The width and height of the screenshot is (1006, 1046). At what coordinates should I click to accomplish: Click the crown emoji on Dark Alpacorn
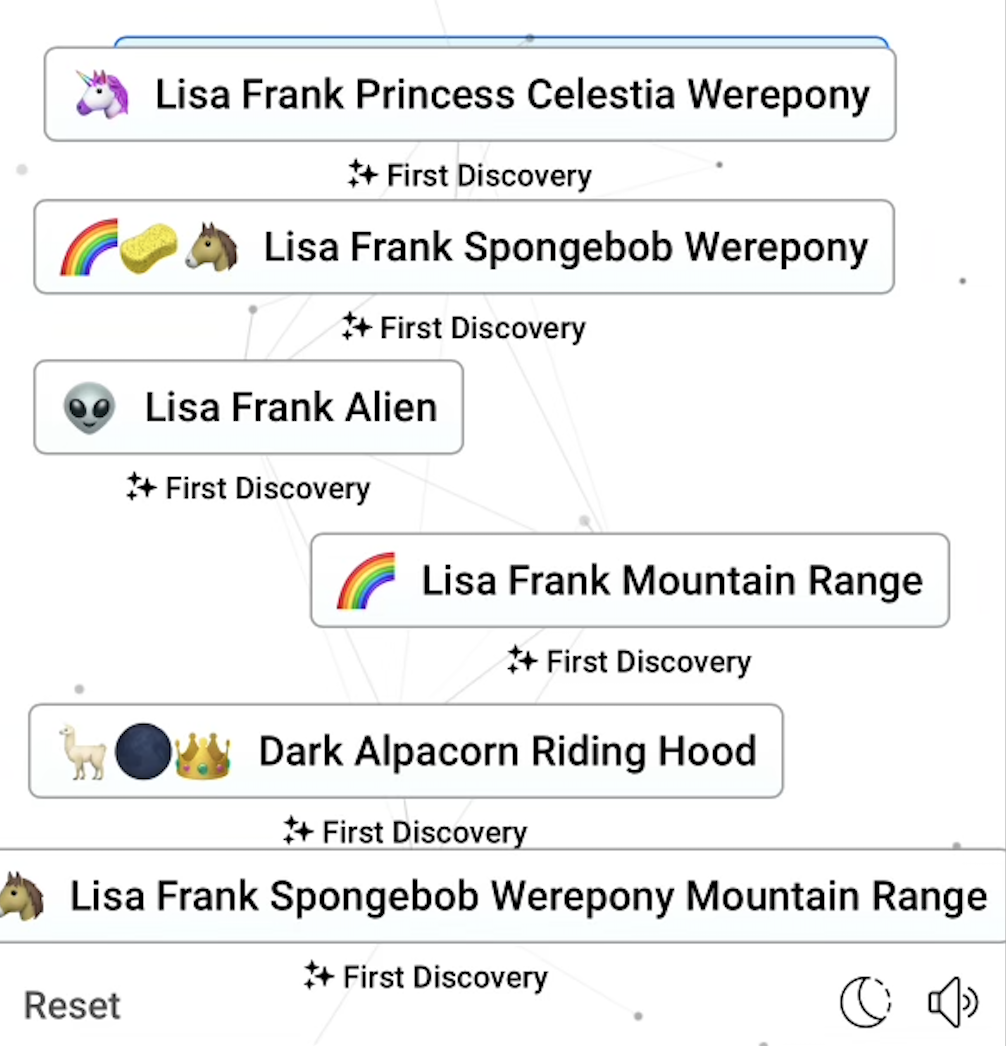tap(203, 754)
